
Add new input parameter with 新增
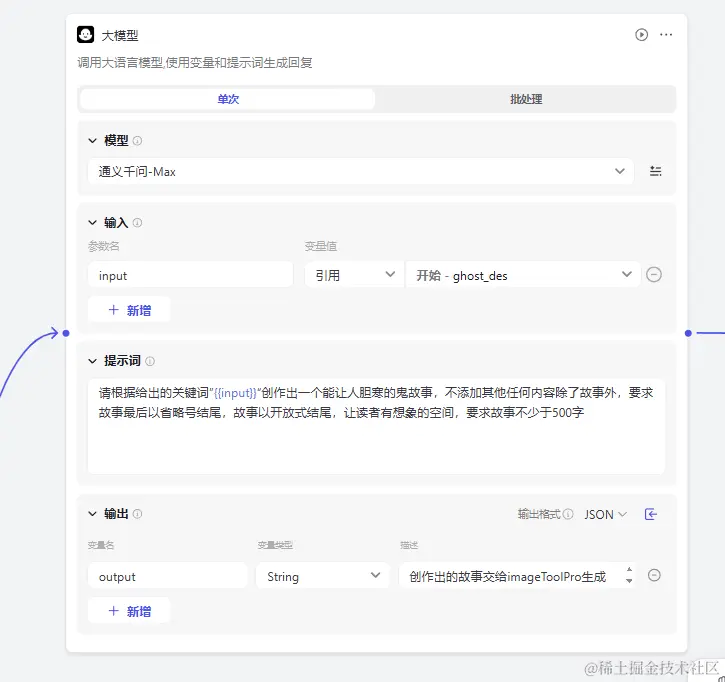(129, 310)
